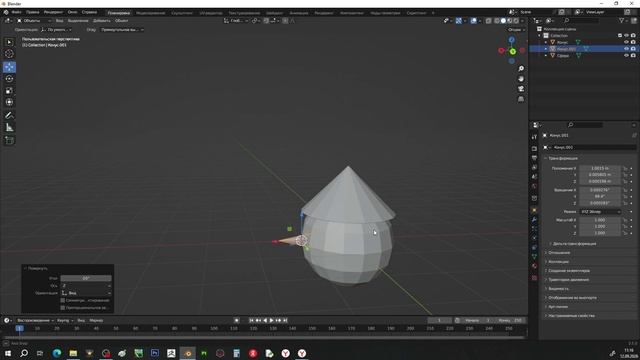Viewport: 640px width, 360px height.
Task: Hide Конус in viewport via eye icon
Action: tap(626, 42)
